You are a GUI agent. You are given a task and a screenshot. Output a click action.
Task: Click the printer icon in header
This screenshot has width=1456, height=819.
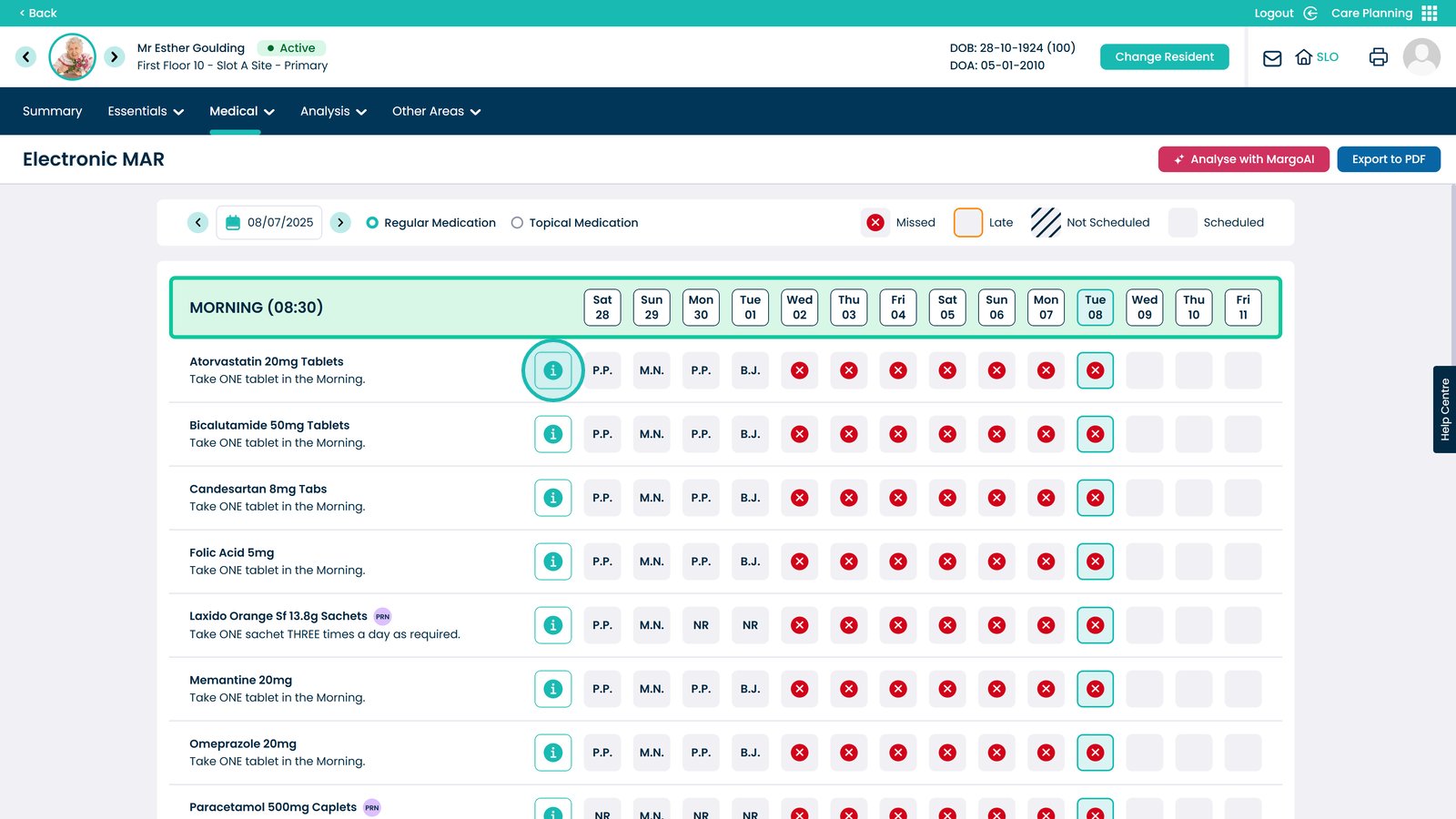(x=1378, y=57)
